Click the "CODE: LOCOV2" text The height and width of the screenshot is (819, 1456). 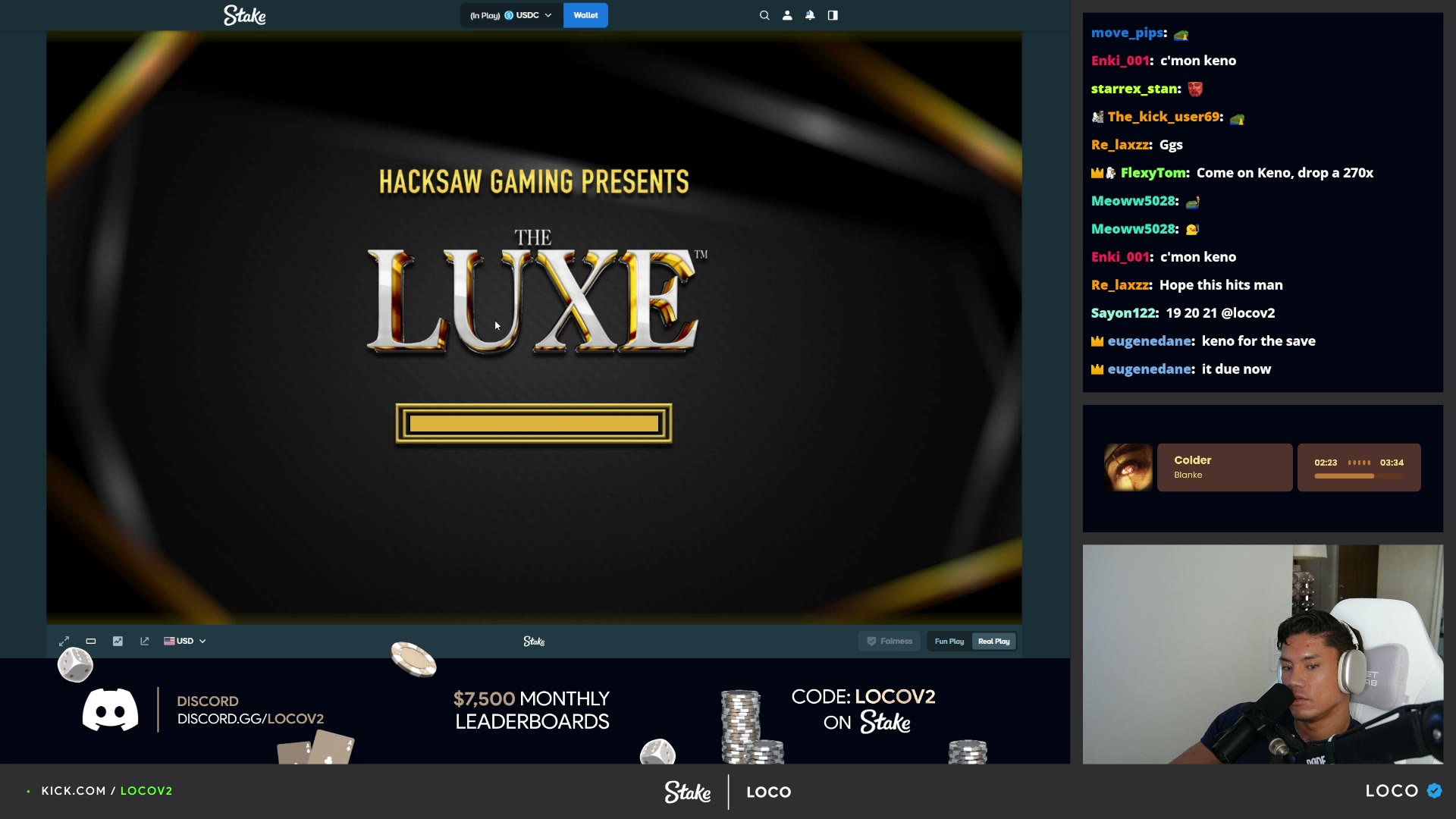(863, 697)
